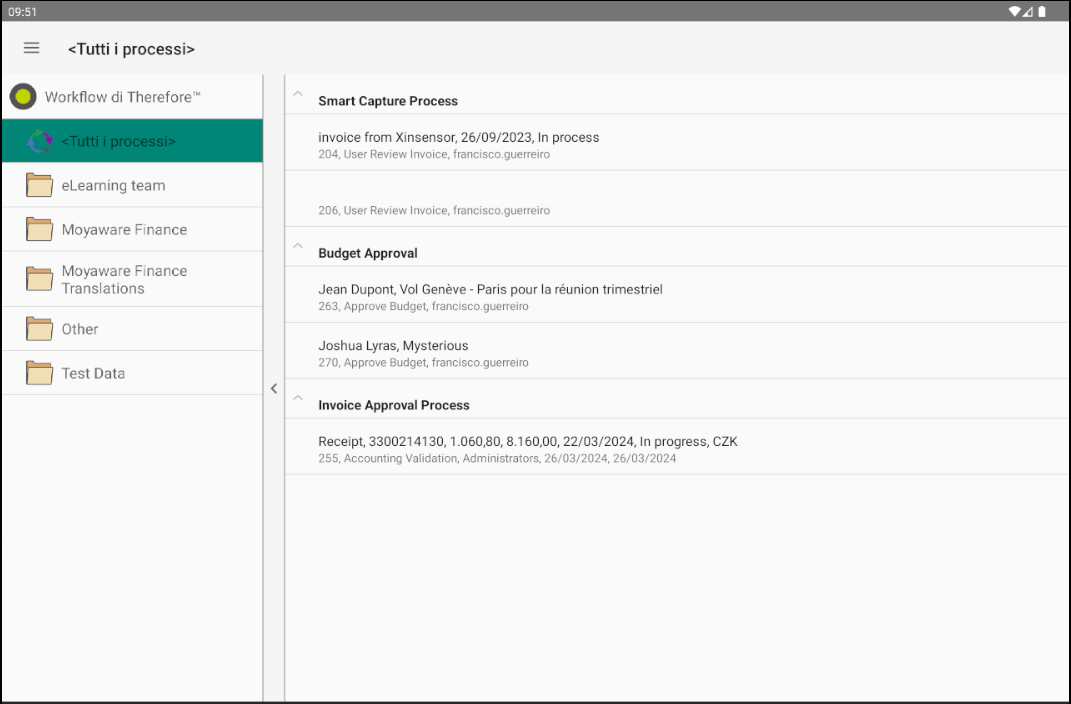Screen dimensions: 1071x704
Task: Open the eLearning team folder icon
Action: 38,185
